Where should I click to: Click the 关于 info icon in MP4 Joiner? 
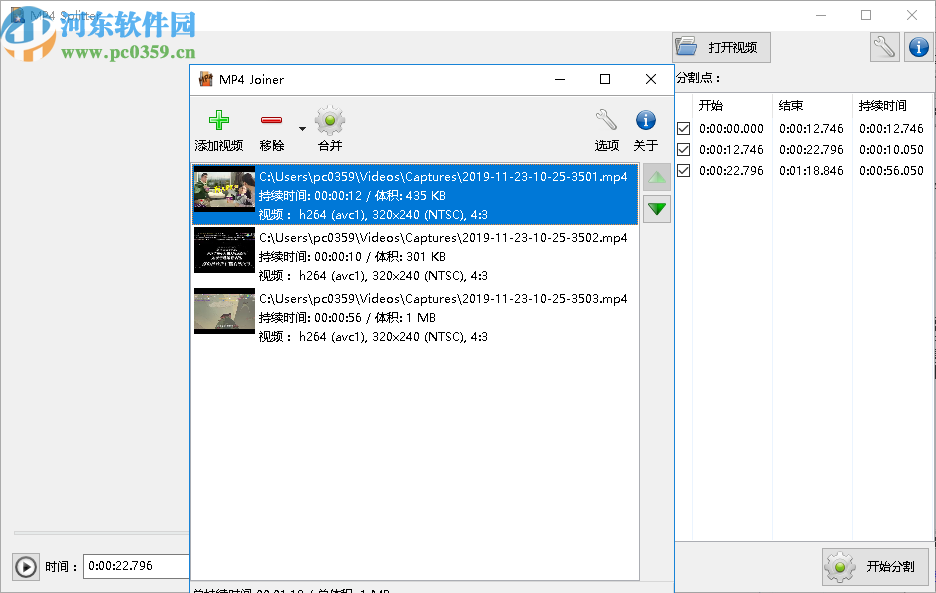point(645,120)
